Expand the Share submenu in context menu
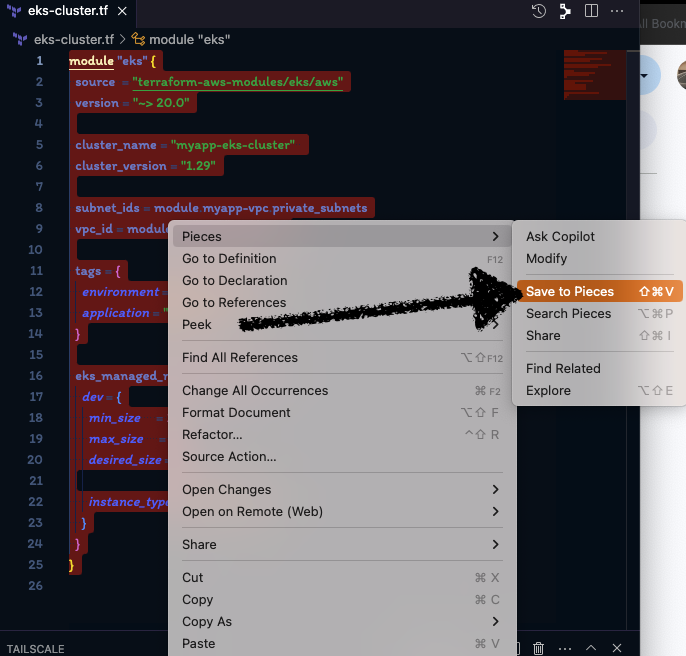This screenshot has width=686, height=656. (340, 544)
